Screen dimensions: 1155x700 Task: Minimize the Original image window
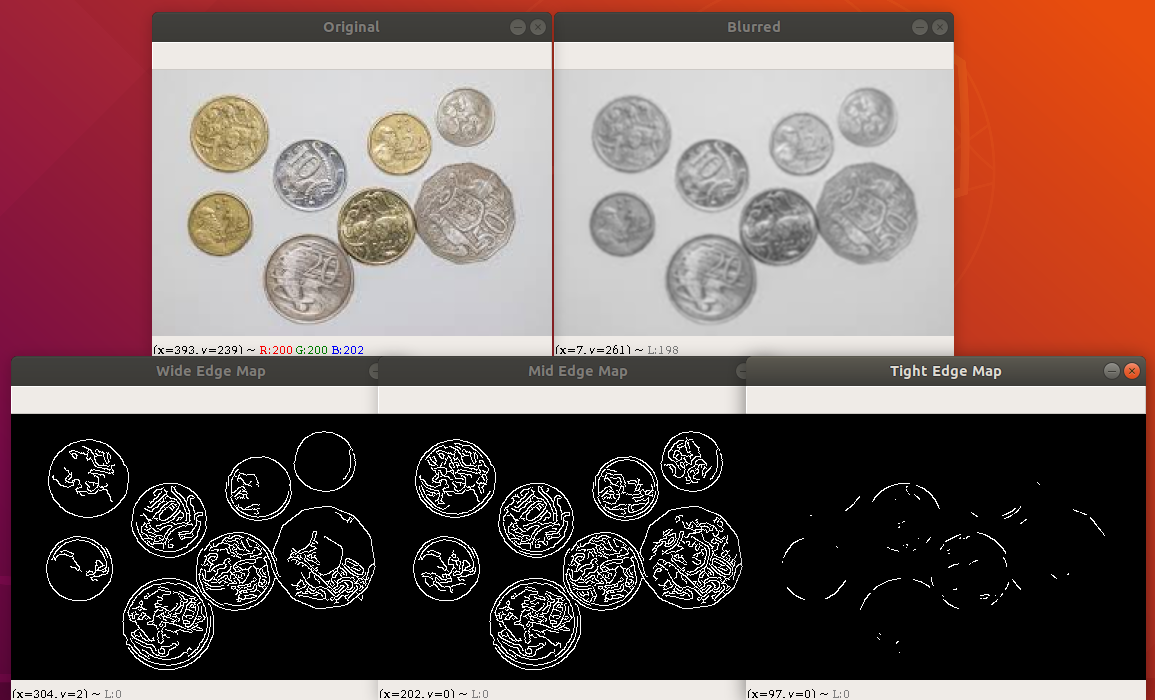(x=518, y=27)
